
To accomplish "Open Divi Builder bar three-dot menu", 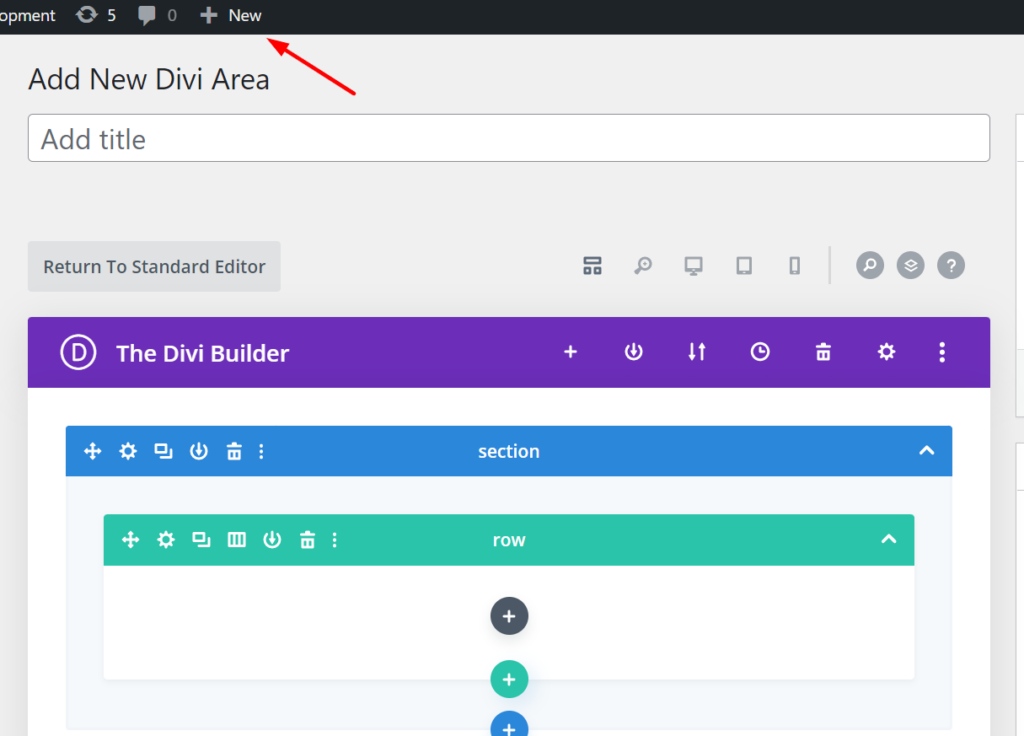I will pos(942,352).
